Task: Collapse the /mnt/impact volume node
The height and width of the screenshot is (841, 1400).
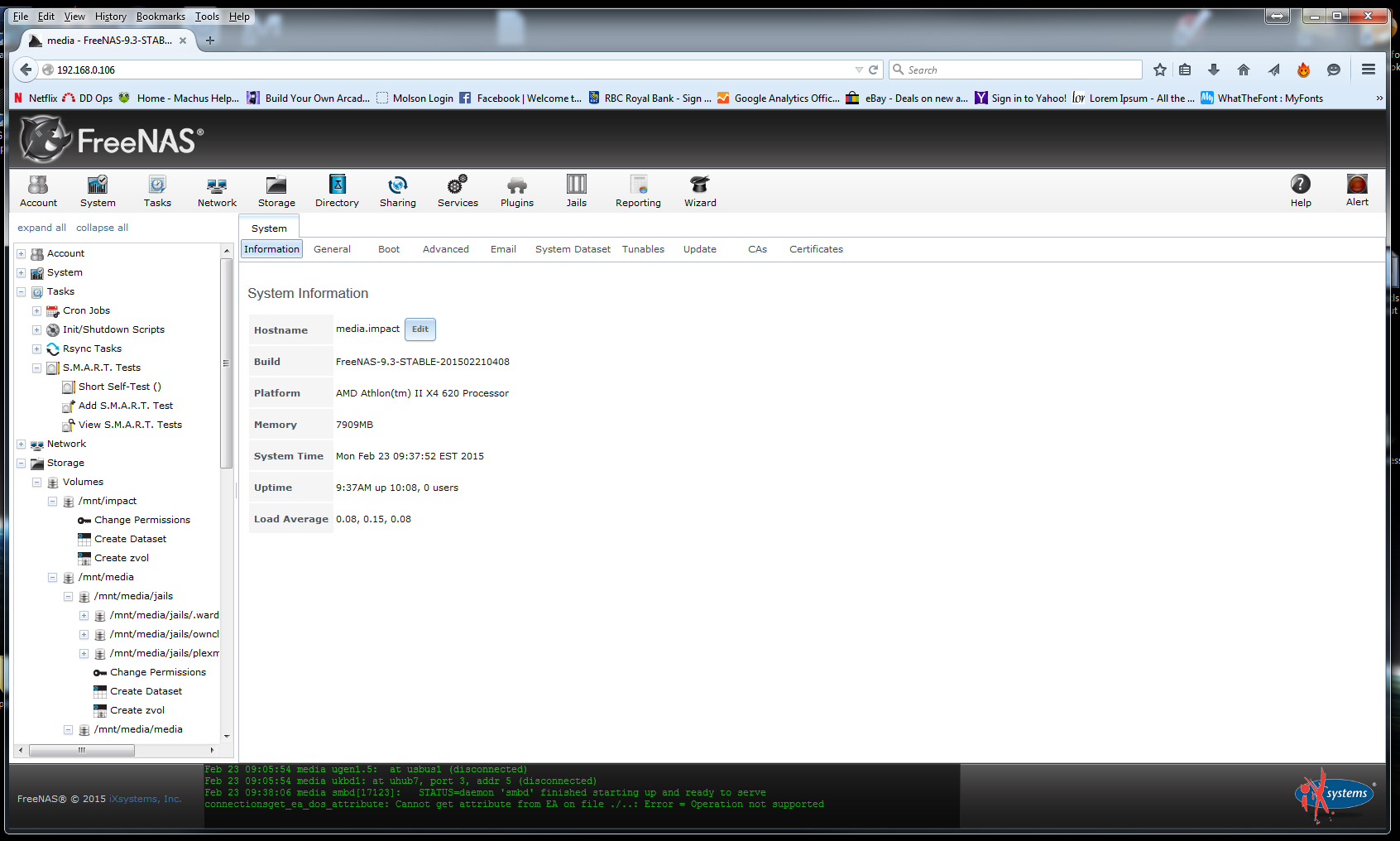Action: tap(53, 501)
